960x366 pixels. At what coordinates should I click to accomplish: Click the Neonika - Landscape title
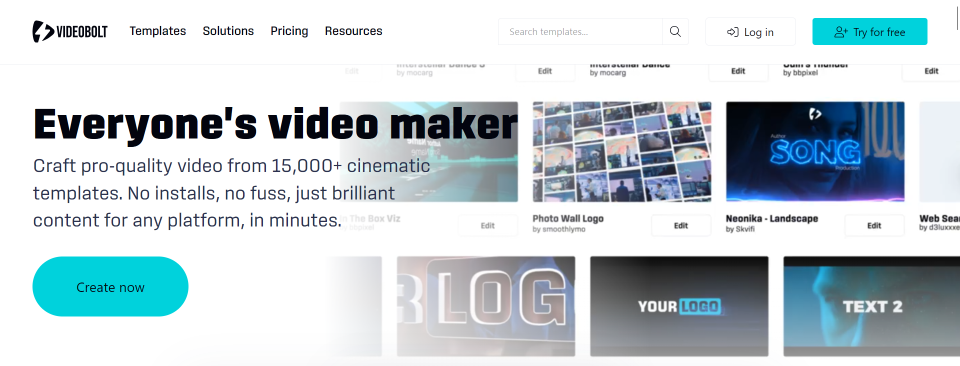point(771,218)
